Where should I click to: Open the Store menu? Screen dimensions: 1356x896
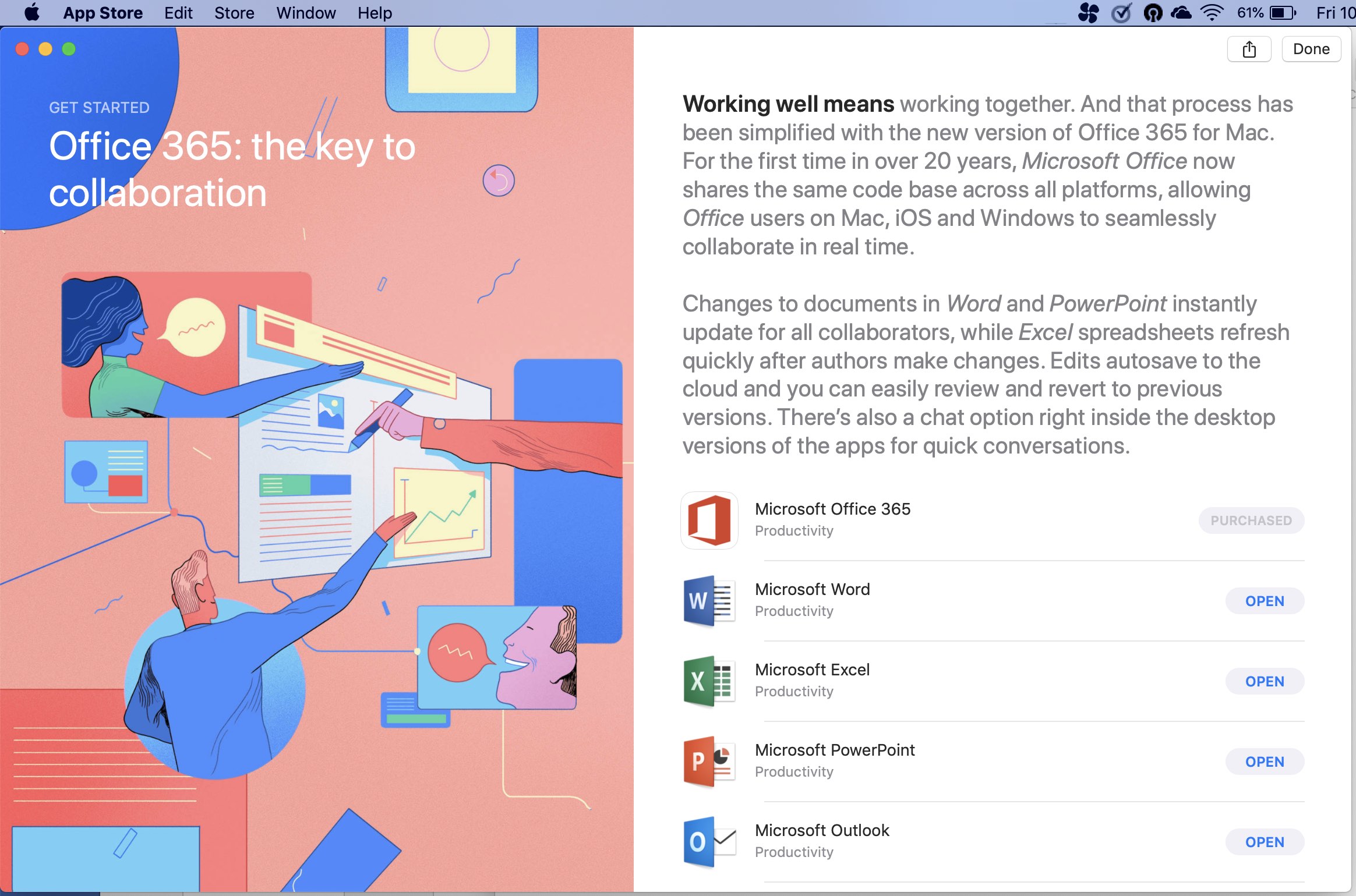pyautogui.click(x=234, y=12)
